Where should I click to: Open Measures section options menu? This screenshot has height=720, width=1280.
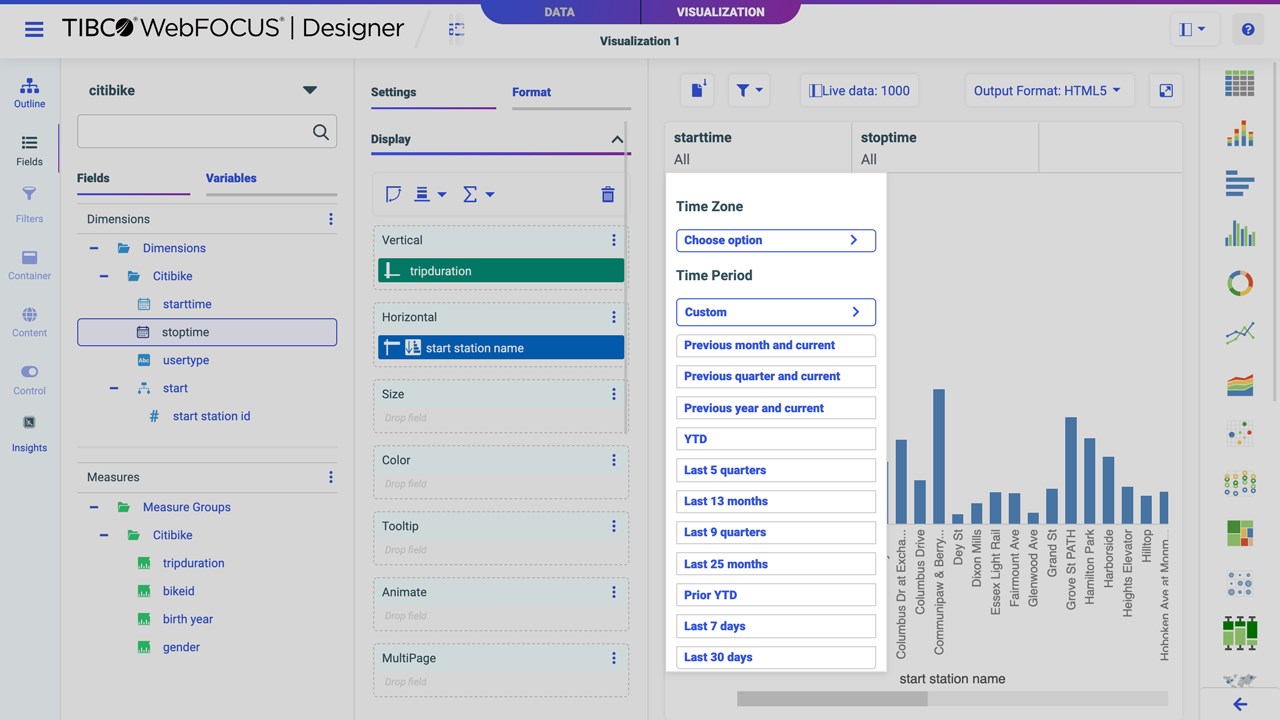click(331, 477)
